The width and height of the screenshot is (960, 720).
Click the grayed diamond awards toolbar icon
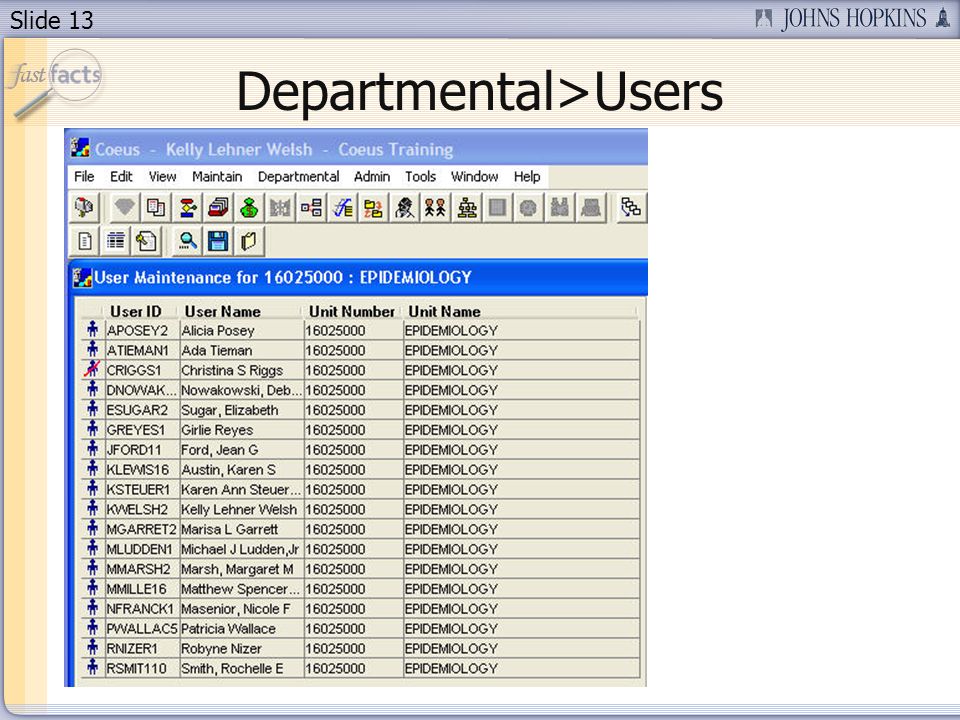(x=125, y=208)
